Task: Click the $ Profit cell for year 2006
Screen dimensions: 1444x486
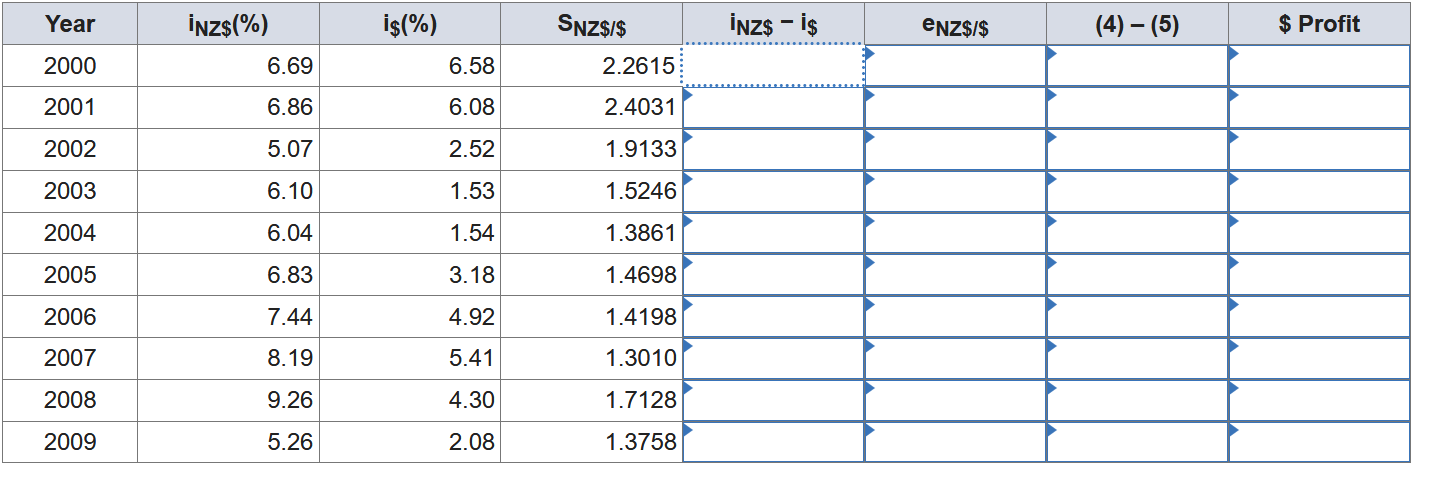Action: [x=1319, y=317]
